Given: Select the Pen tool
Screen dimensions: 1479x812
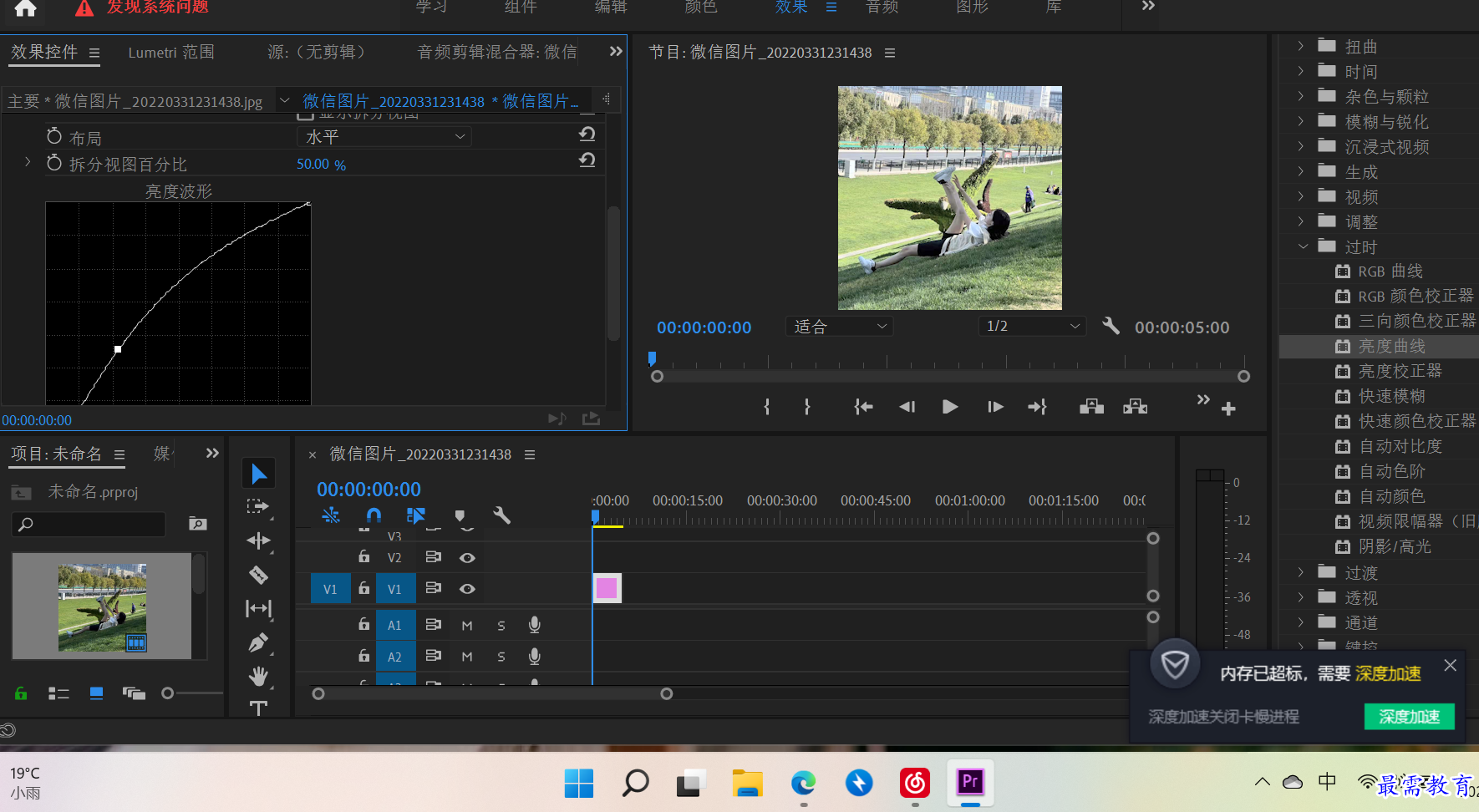Looking at the screenshot, I should (258, 642).
